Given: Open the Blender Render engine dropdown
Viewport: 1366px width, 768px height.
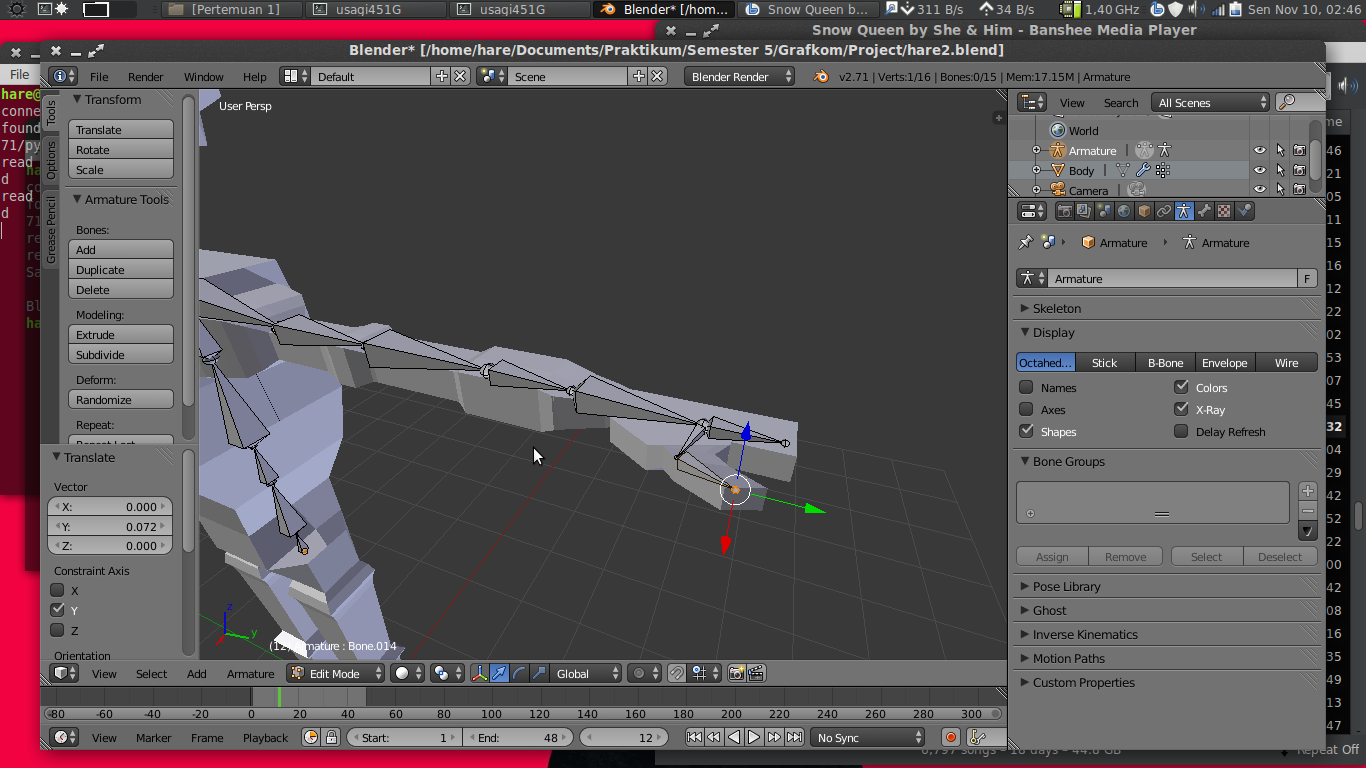Looking at the screenshot, I should point(740,76).
